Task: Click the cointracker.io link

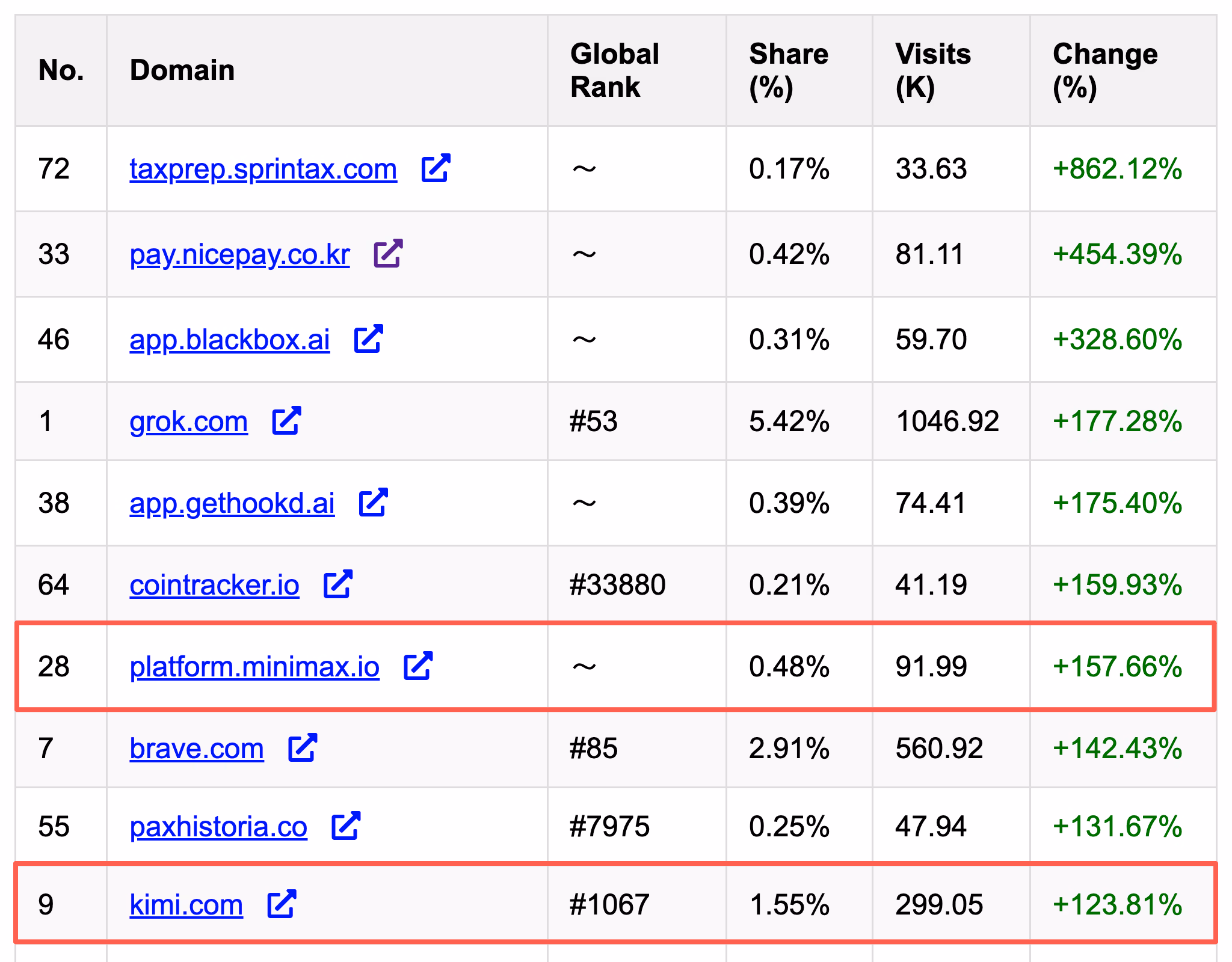Action: pyautogui.click(x=214, y=586)
